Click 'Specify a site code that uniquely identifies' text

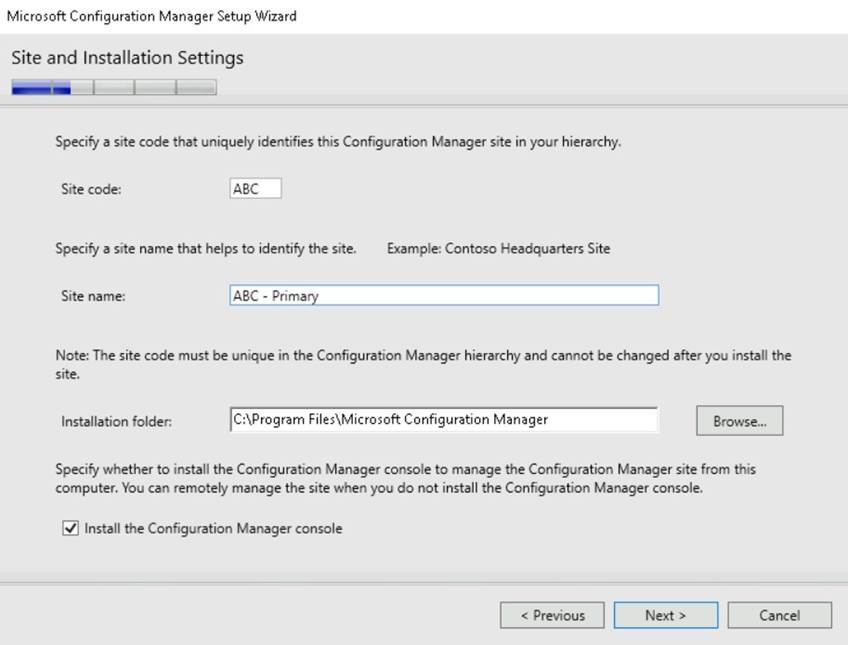pyautogui.click(x=338, y=142)
